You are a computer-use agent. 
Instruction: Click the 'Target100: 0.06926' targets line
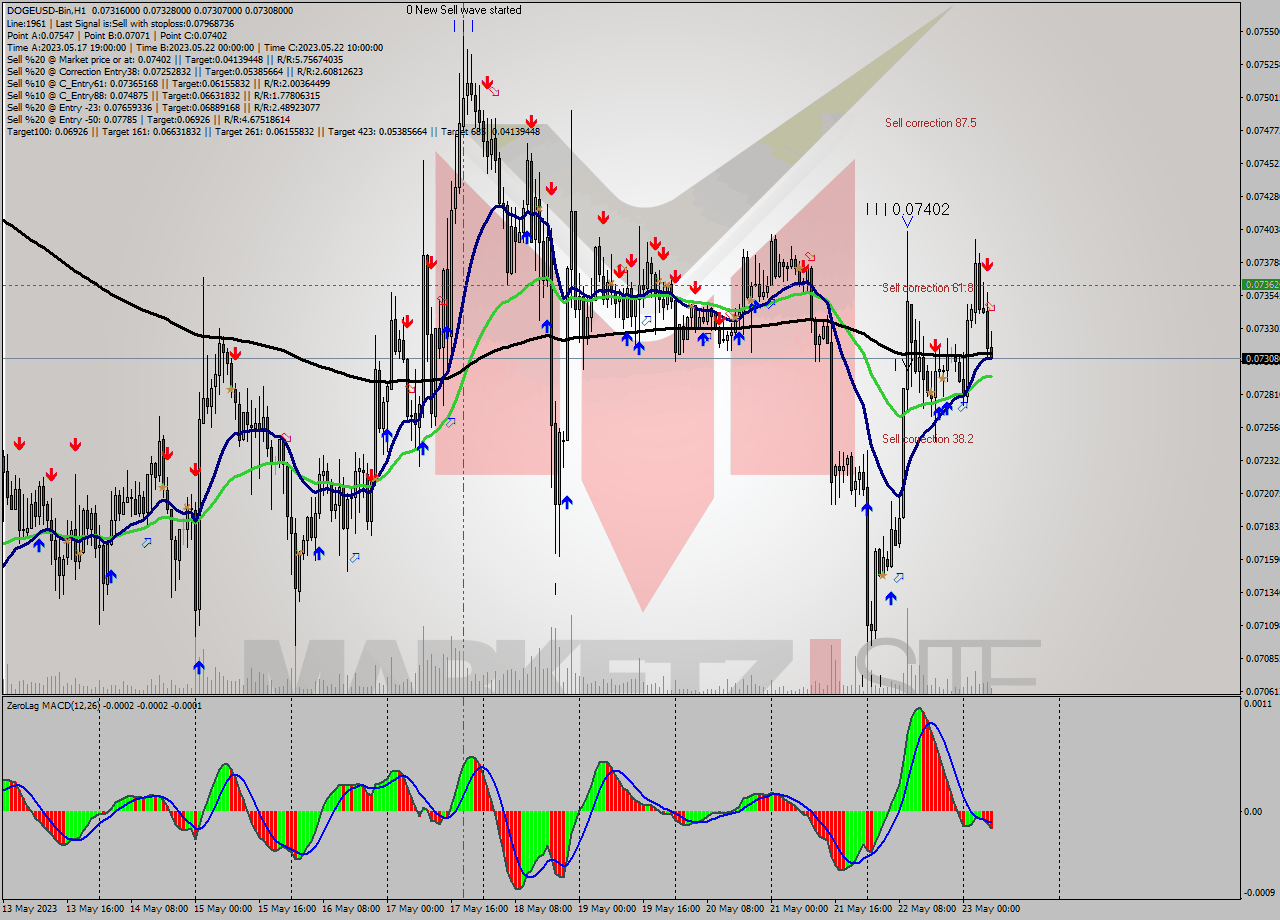pyautogui.click(x=273, y=131)
